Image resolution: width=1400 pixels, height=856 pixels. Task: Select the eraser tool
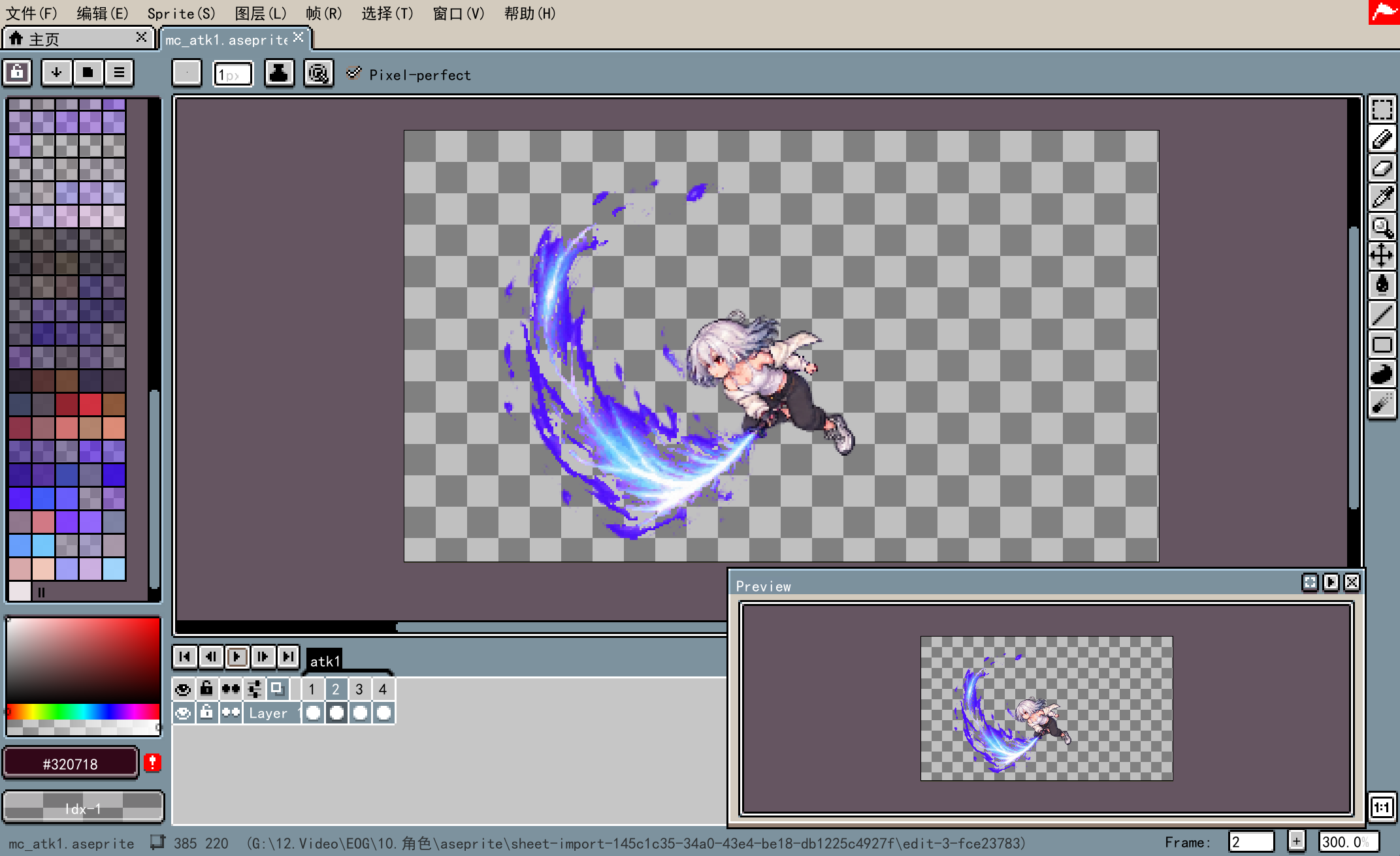(1382, 168)
